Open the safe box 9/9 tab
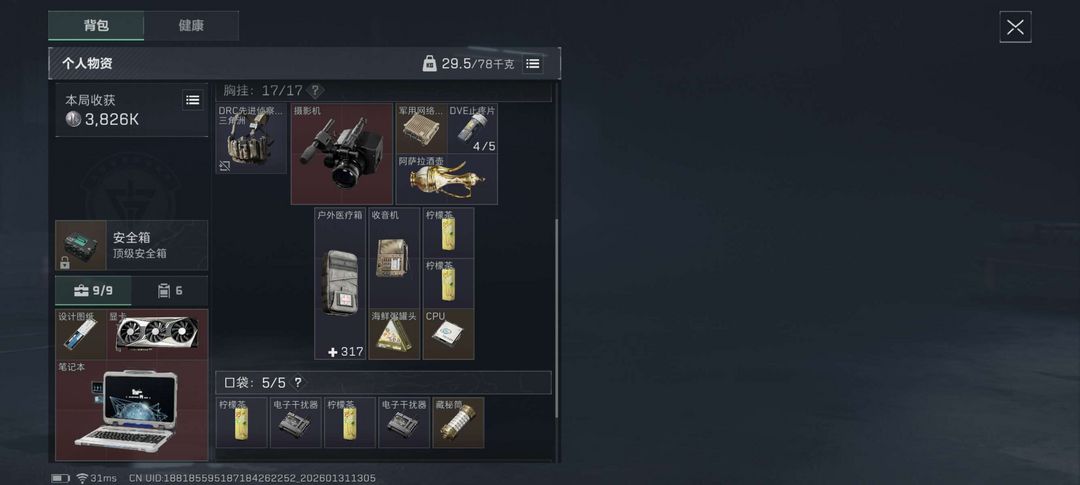The height and width of the screenshot is (485, 1080). 93,291
